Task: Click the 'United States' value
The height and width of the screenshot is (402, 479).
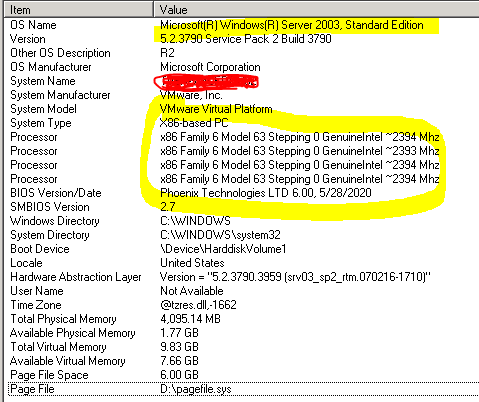Action: pos(192,263)
